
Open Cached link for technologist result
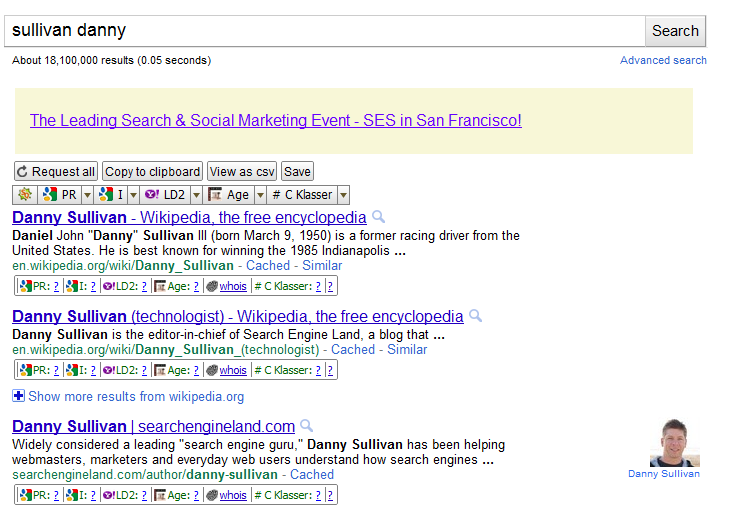point(353,349)
